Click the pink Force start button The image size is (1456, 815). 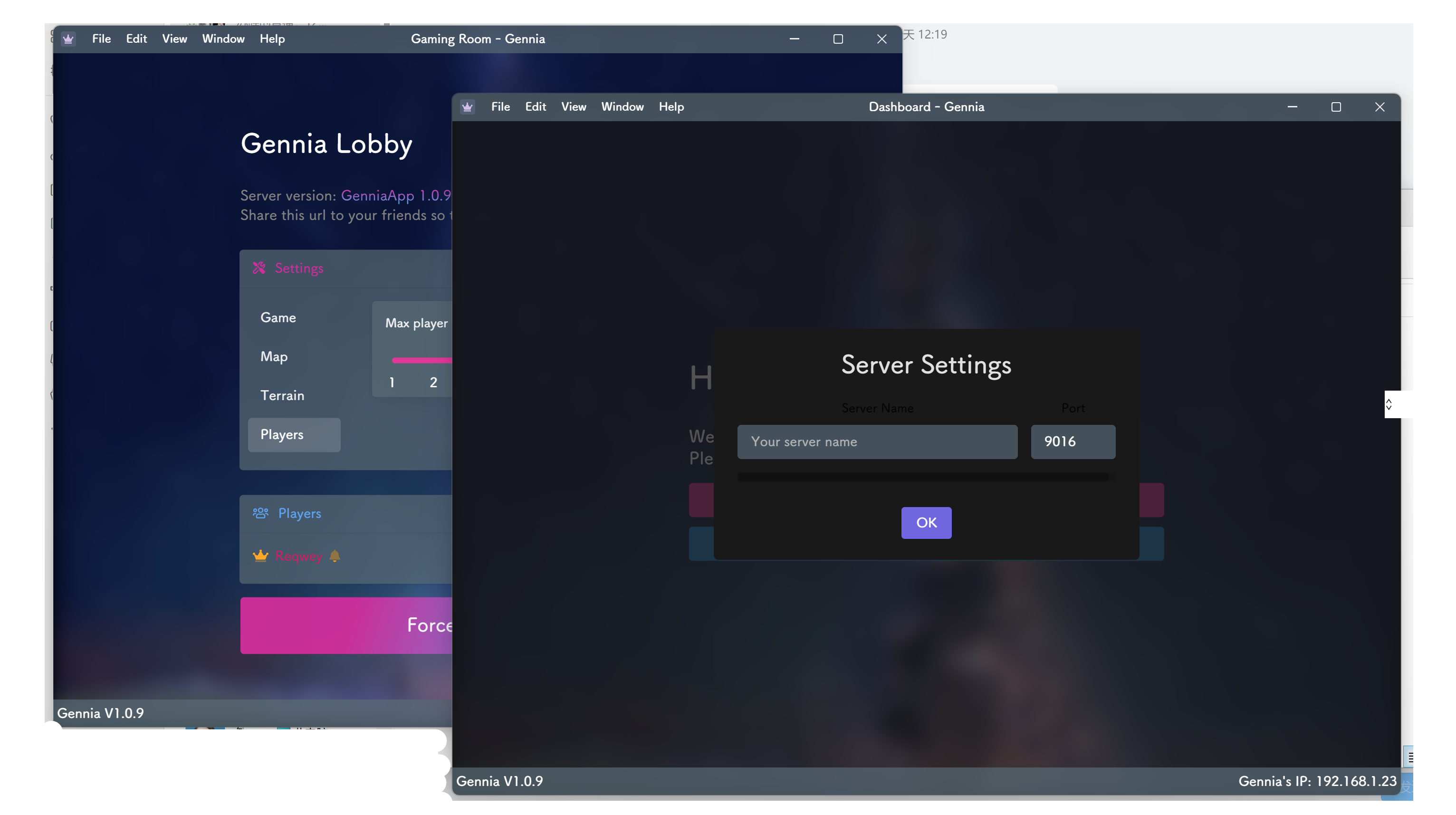pyautogui.click(x=346, y=625)
